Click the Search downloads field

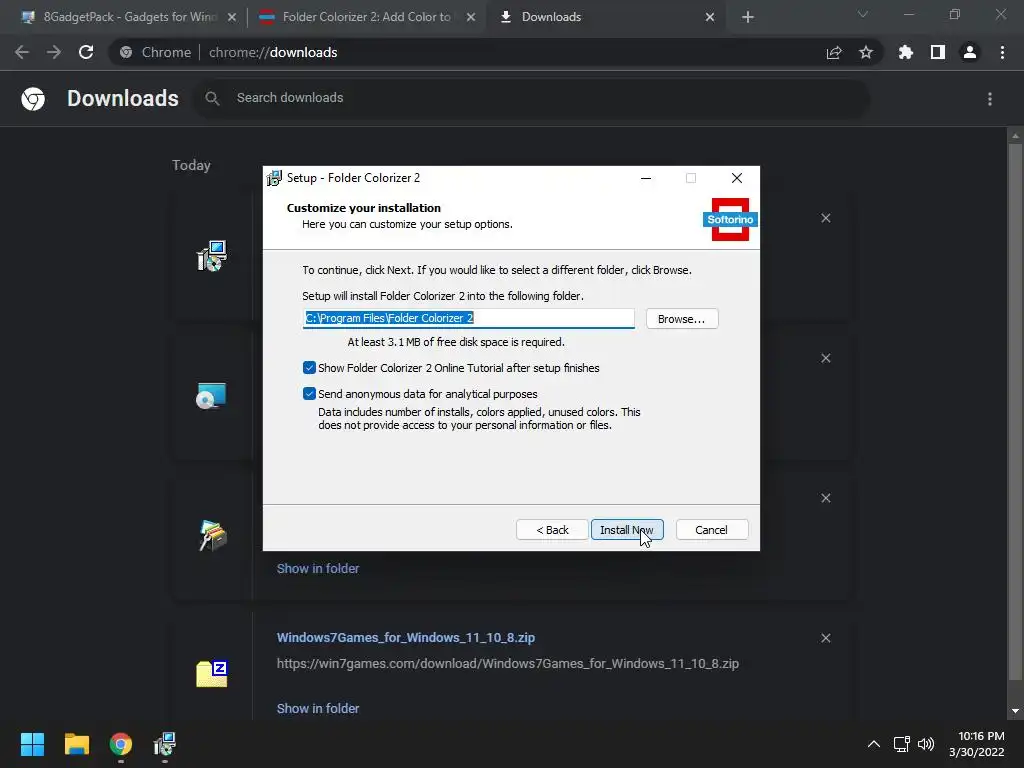coord(532,98)
